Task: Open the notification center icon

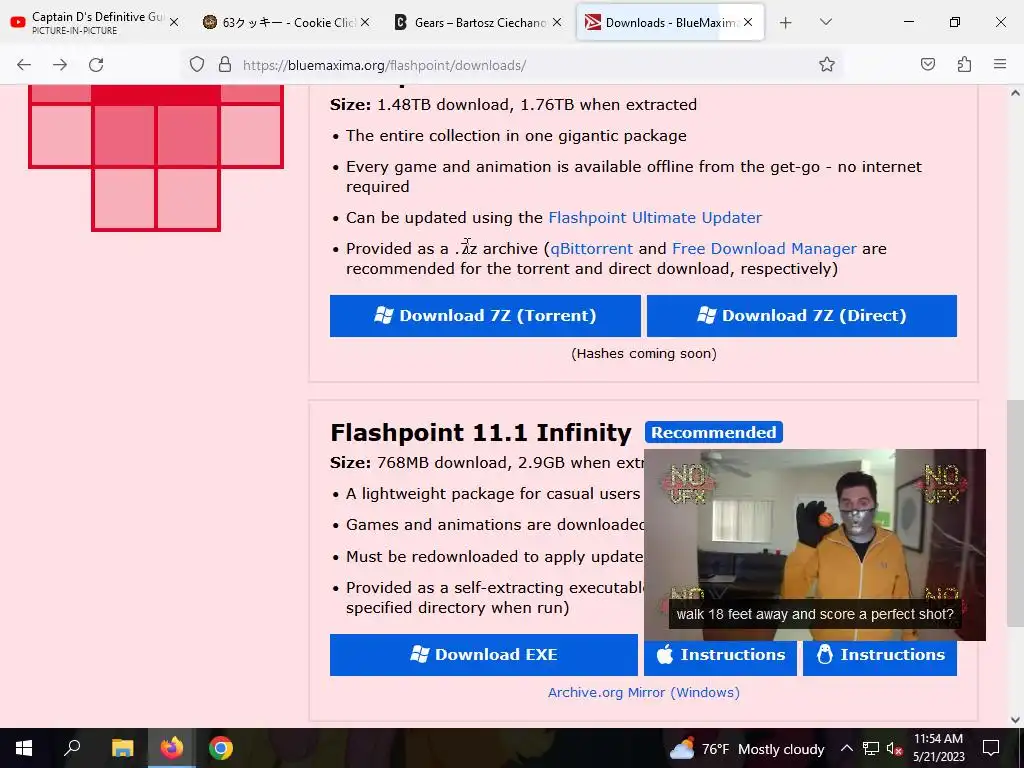Action: click(x=991, y=748)
